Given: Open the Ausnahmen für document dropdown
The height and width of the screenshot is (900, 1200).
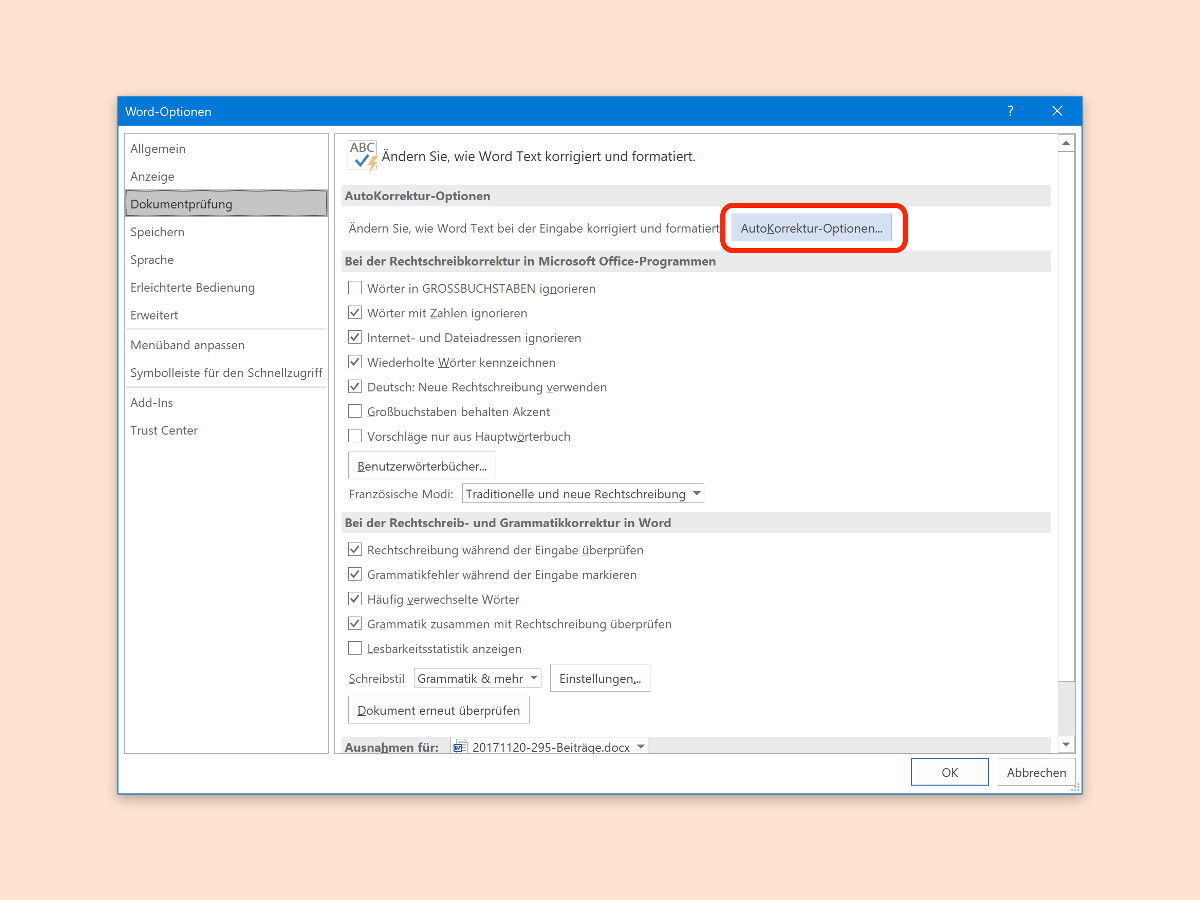Looking at the screenshot, I should pos(549,747).
